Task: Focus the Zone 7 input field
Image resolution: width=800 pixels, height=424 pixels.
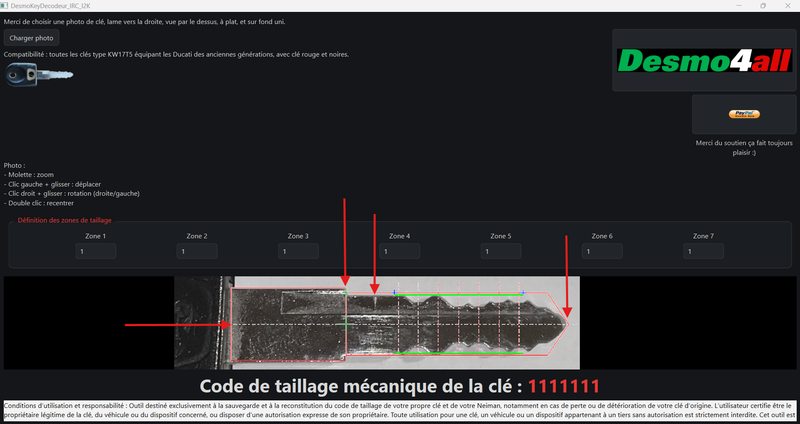Action: [704, 251]
